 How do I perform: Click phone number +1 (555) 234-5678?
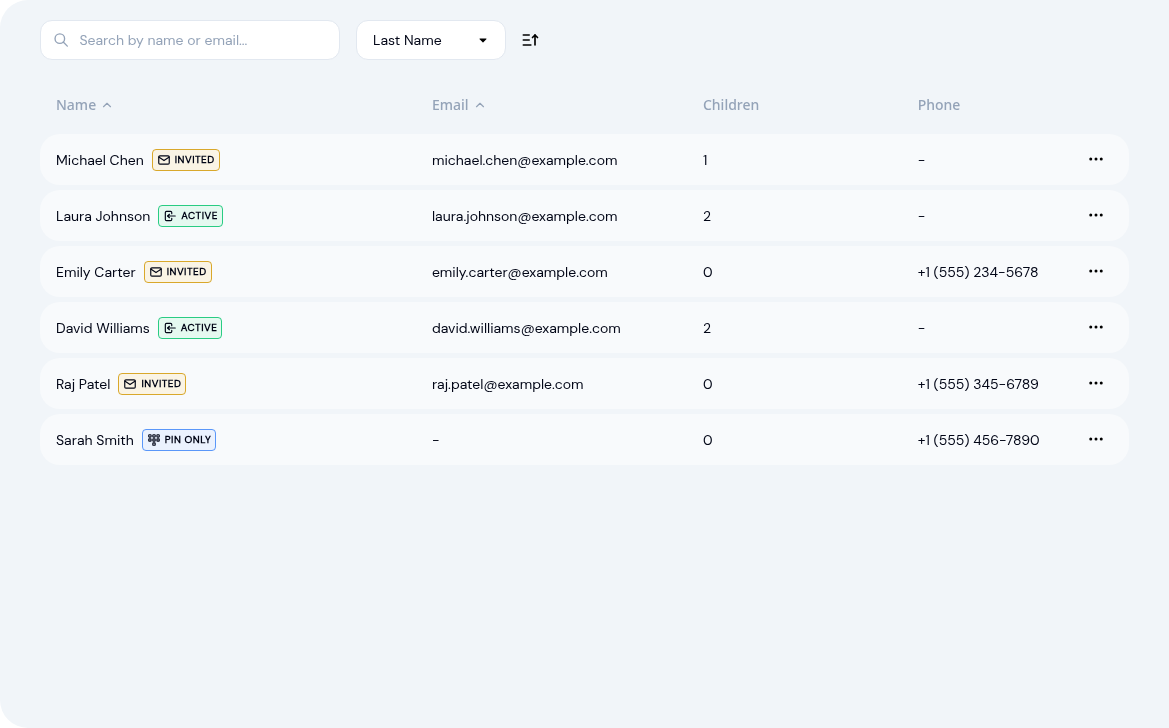click(977, 272)
